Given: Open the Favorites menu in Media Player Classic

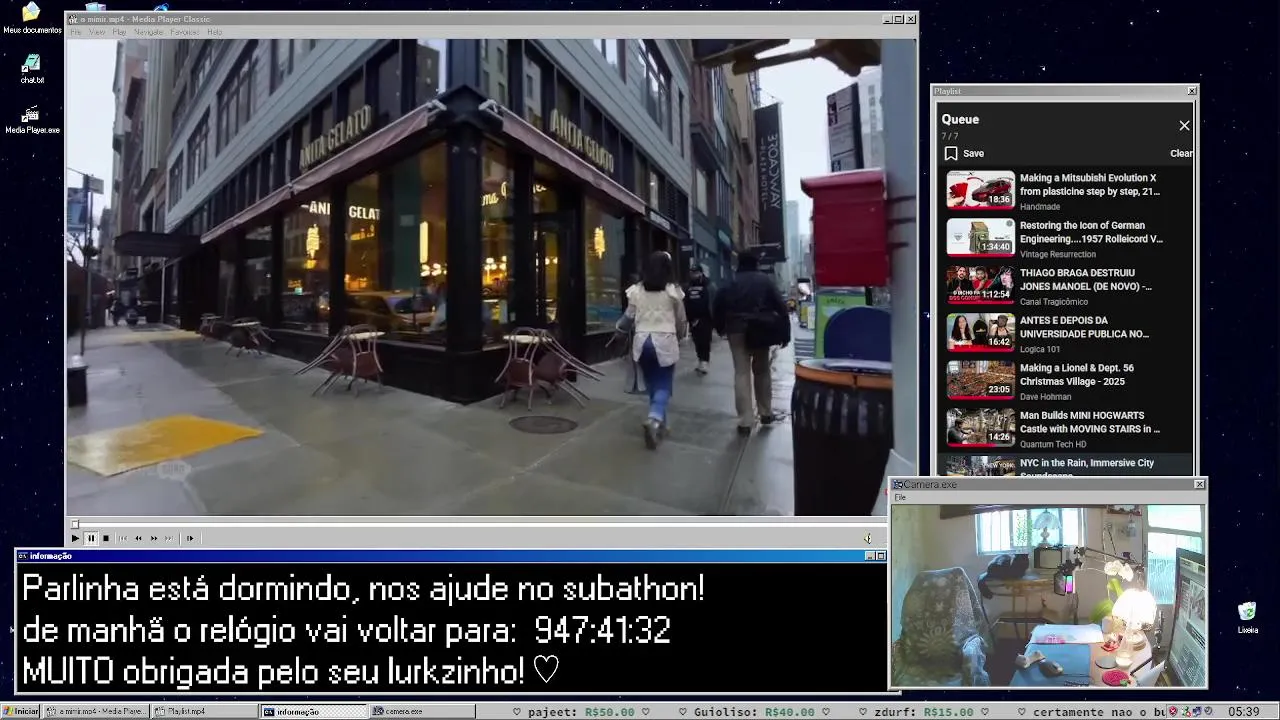Looking at the screenshot, I should [184, 32].
